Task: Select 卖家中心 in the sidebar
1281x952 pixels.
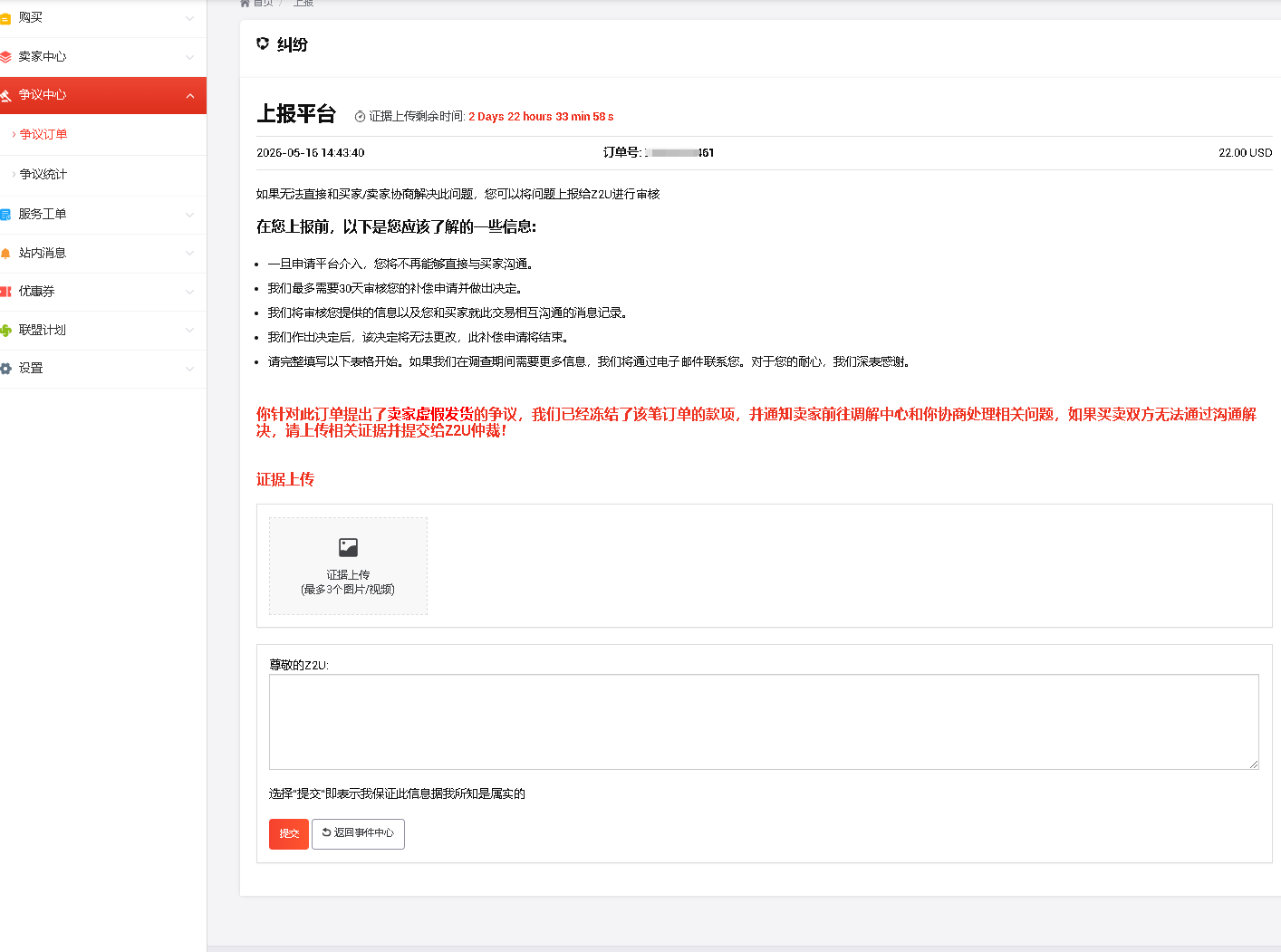Action: pos(103,57)
